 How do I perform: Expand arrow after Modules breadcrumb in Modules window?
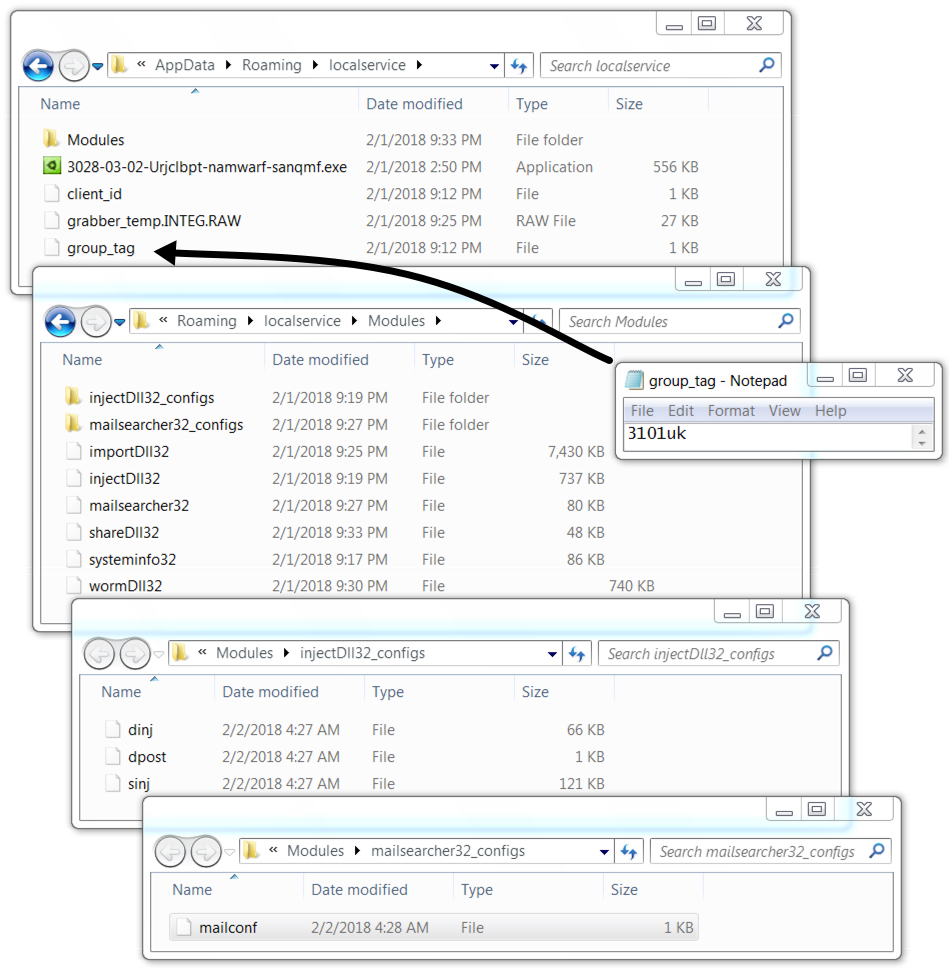pyautogui.click(x=438, y=321)
